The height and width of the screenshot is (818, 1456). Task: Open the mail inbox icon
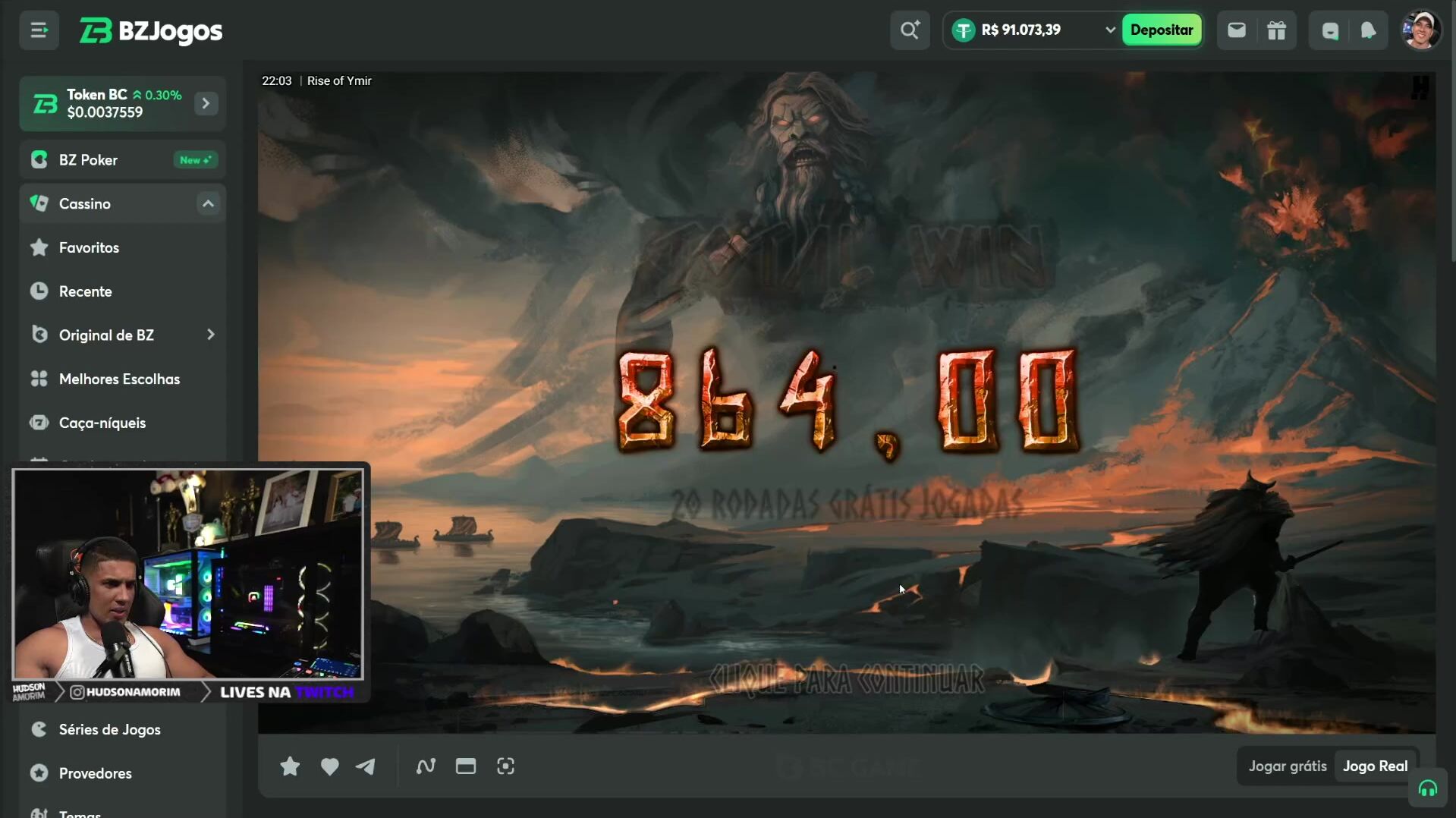[1236, 30]
